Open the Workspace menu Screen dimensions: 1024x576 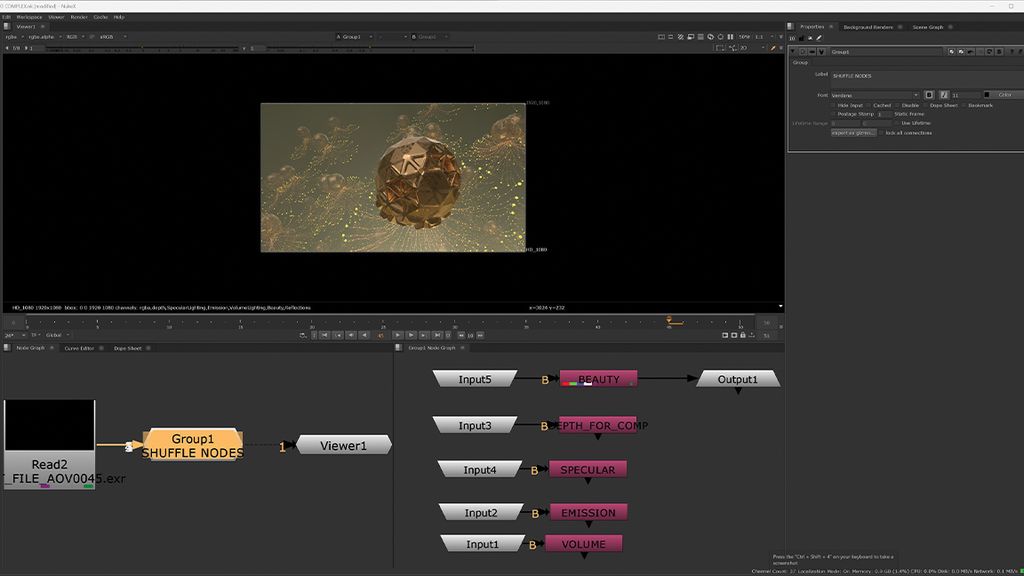(x=29, y=16)
